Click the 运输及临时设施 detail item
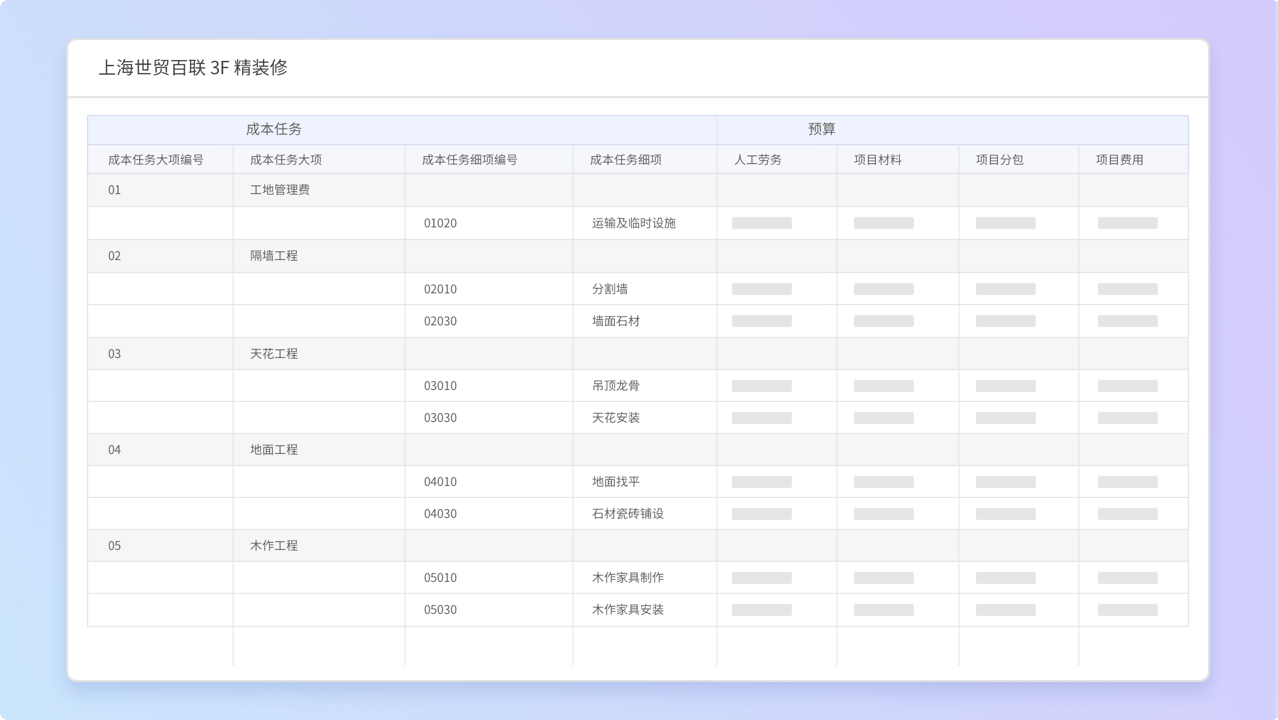Image resolution: width=1278 pixels, height=720 pixels. click(633, 223)
